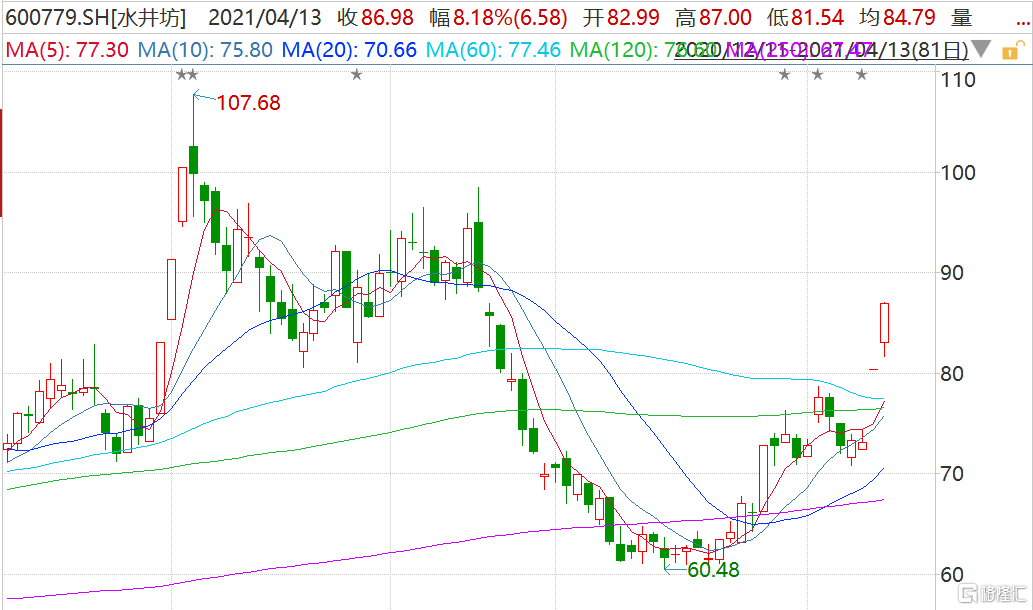Select the stock title 600779.SH[水井坊]
The image size is (1033, 610).
pyautogui.click(x=96, y=17)
